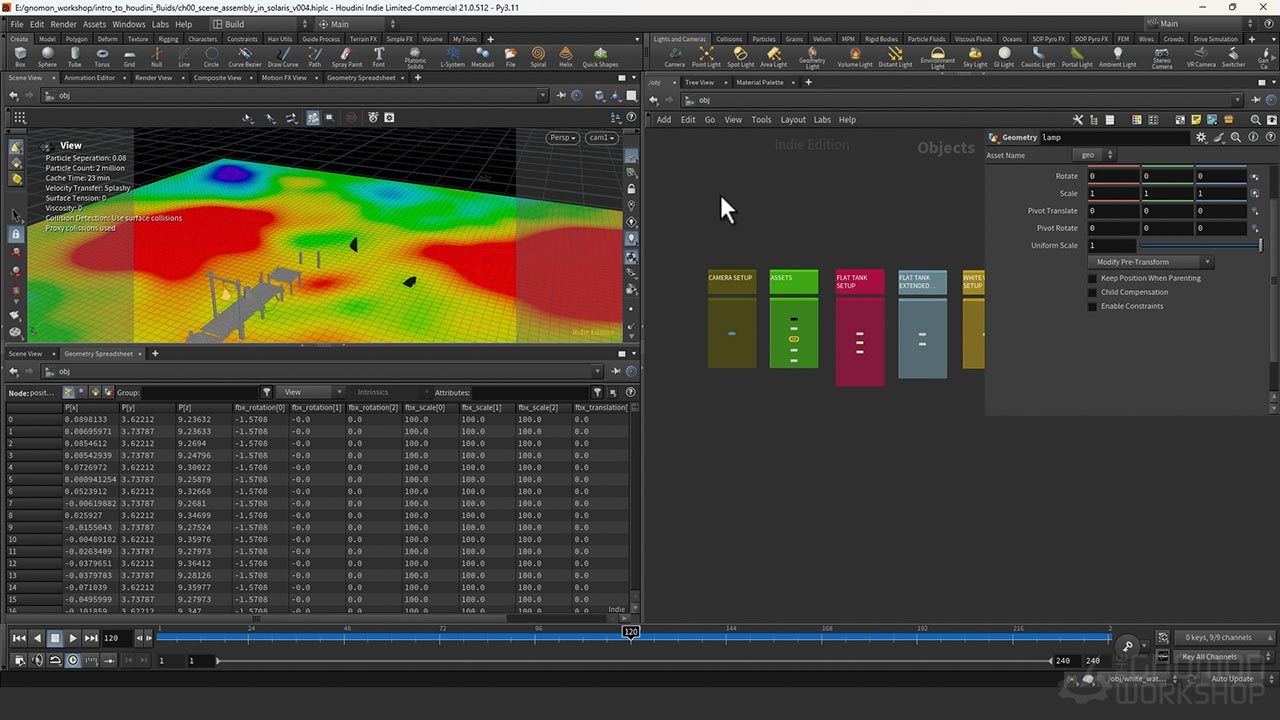1280x720 pixels.
Task: Check the Enable Constraints option
Action: (1092, 306)
